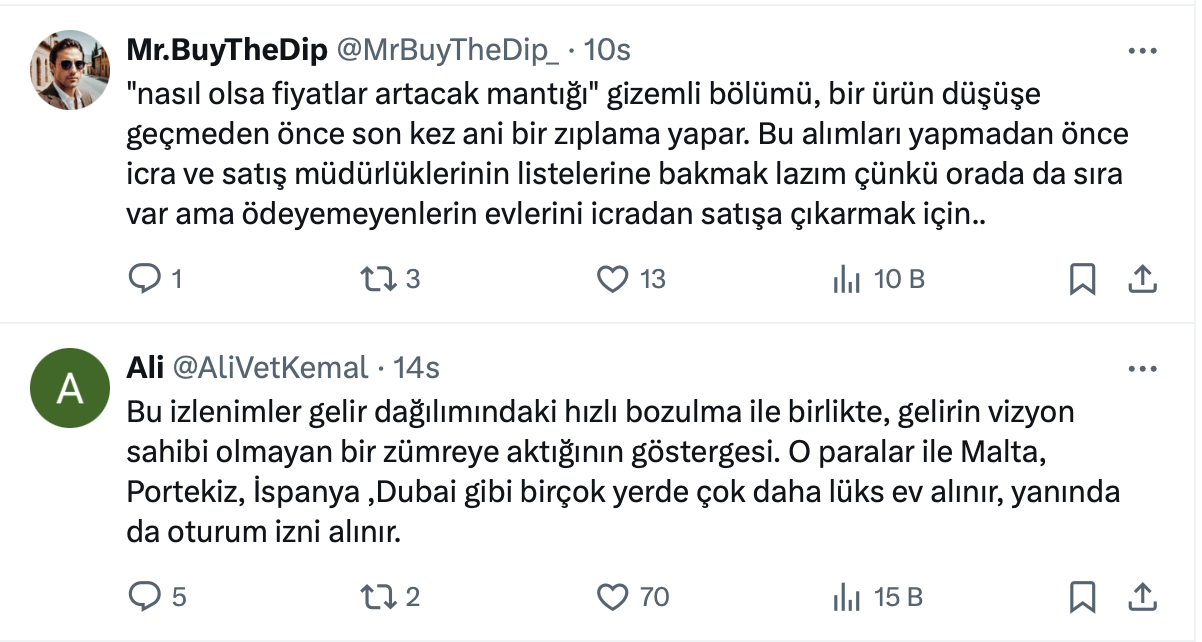Screen dimensions: 1202x642
Task: Share Mr.BuyTheDip's tweet
Action: [1143, 279]
